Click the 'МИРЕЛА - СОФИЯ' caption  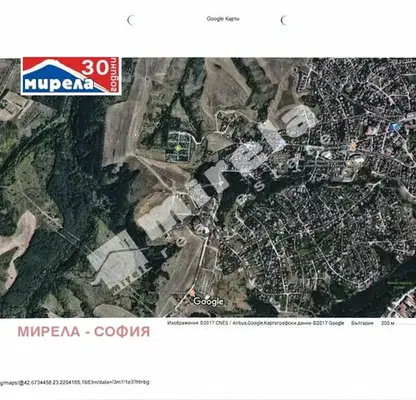coord(84,332)
